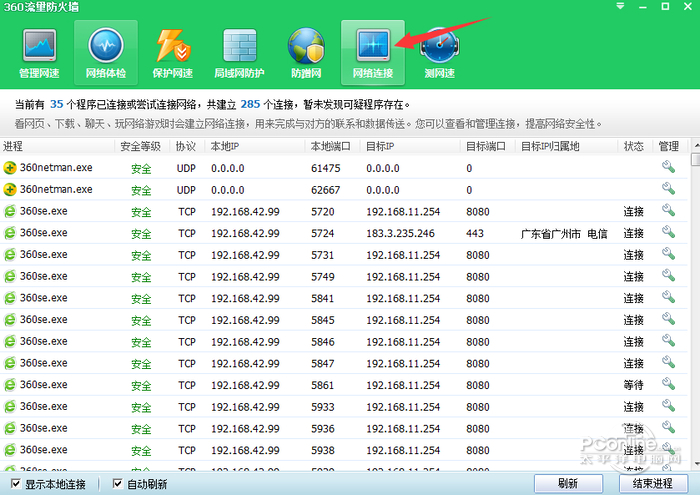
Task: Click the wrench icon for first 360netman.exe row
Action: click(668, 167)
